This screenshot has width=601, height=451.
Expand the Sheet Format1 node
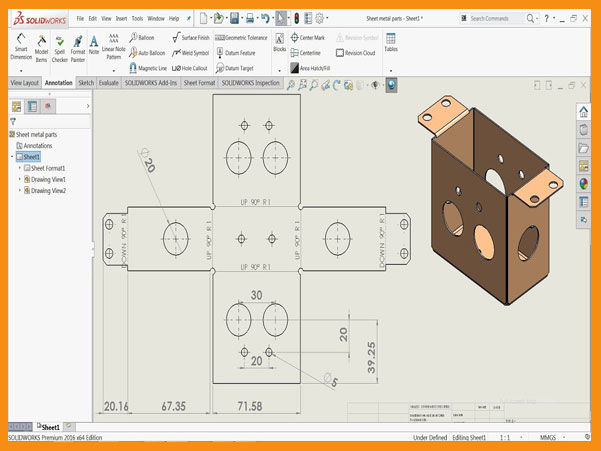tap(20, 168)
